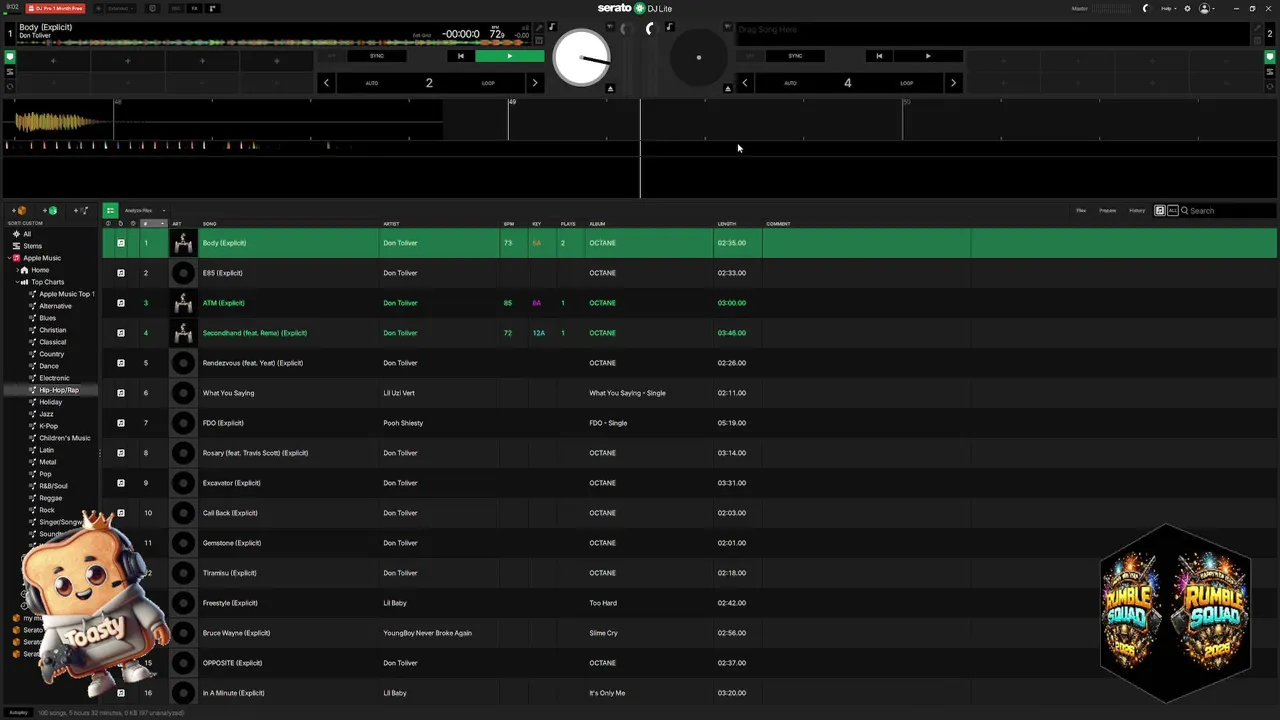Open user account dropdown
Image resolution: width=1280 pixels, height=720 pixels.
coord(1208,8)
